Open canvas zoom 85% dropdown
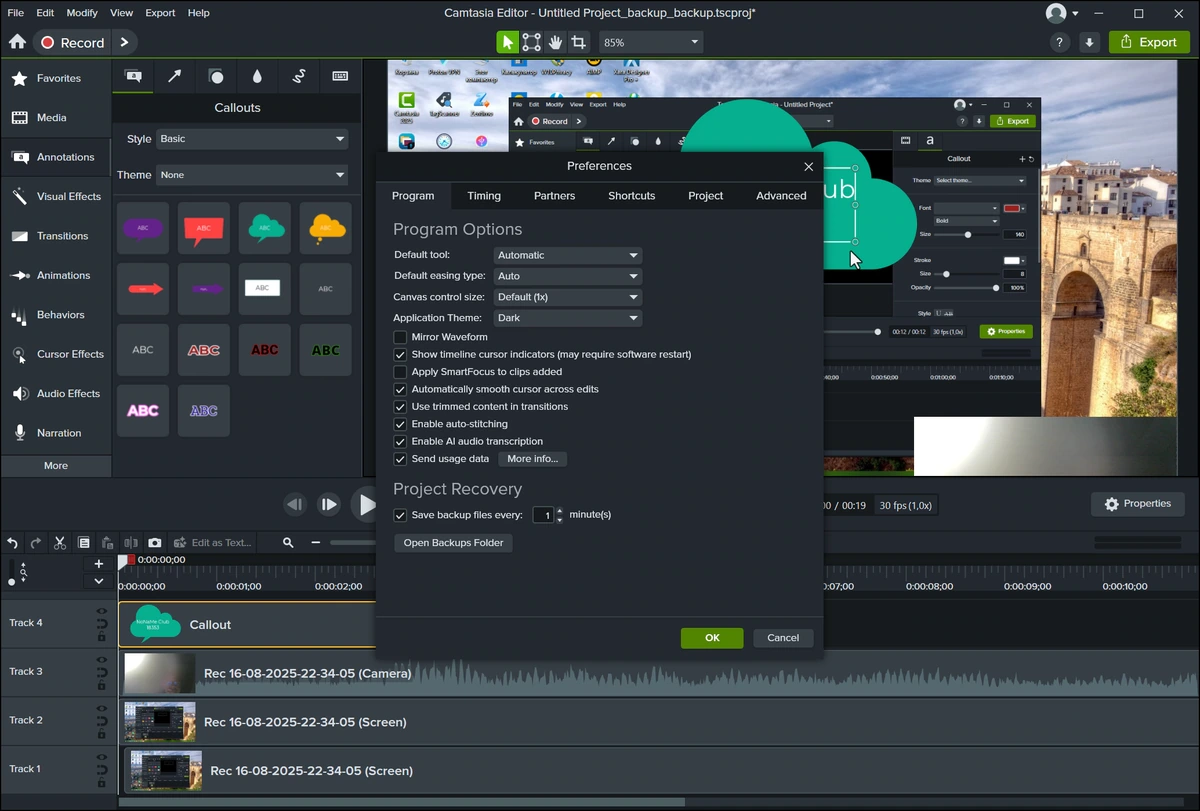The image size is (1200, 811). [650, 42]
